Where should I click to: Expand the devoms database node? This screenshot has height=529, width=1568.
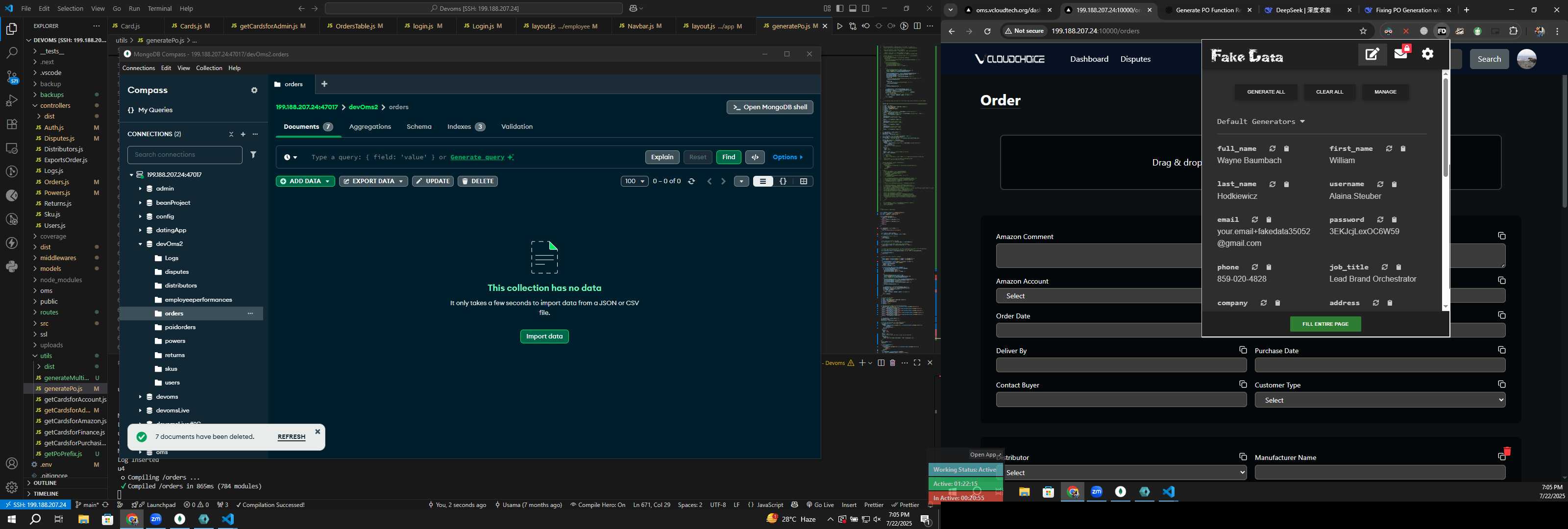pyautogui.click(x=140, y=397)
